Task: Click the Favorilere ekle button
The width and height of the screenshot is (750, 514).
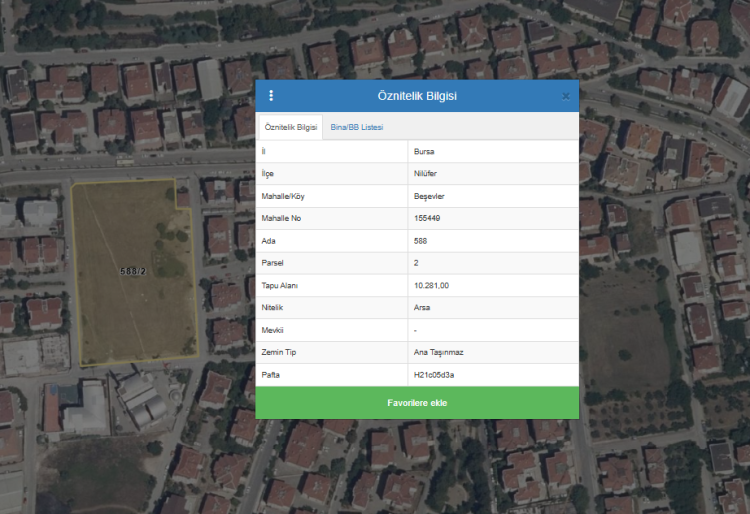Action: (417, 402)
